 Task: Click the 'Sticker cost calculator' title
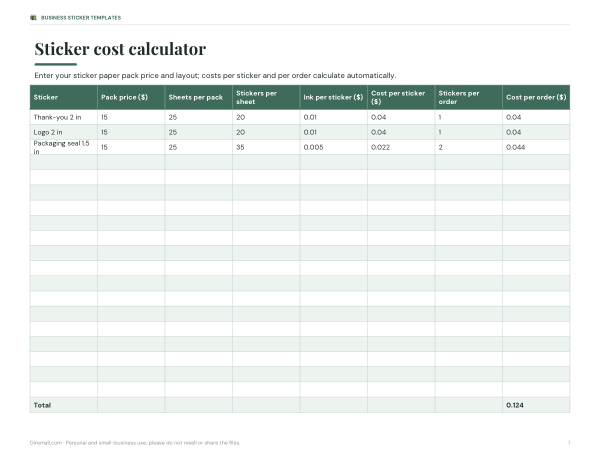click(120, 49)
